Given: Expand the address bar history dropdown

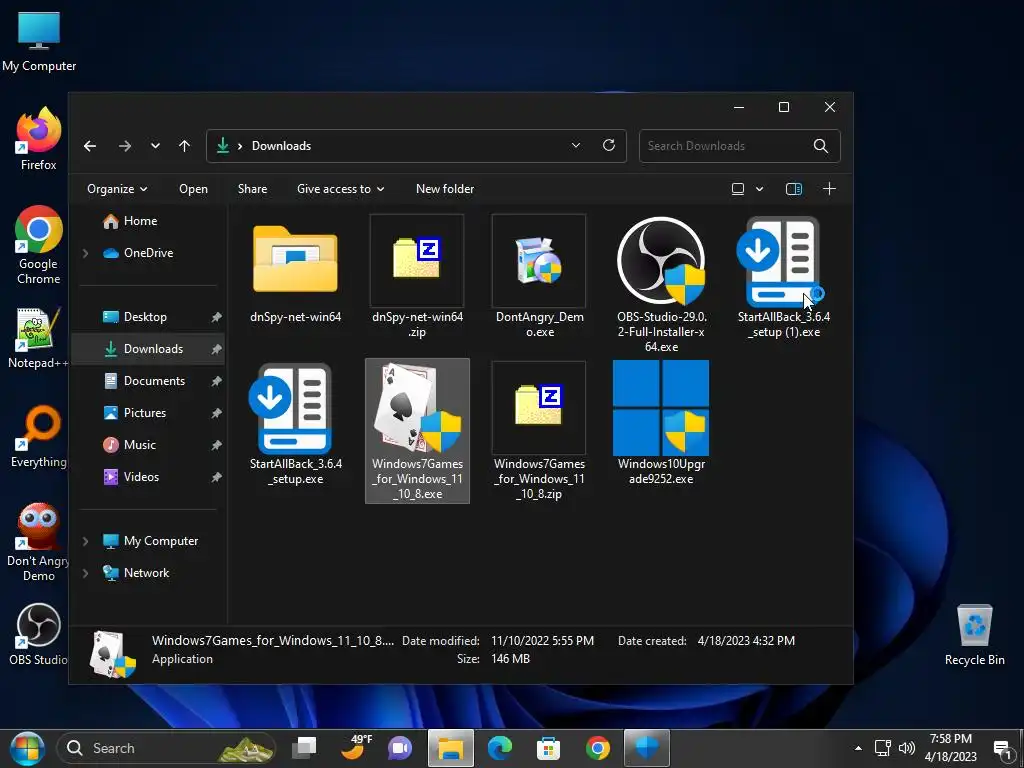Looking at the screenshot, I should point(575,146).
